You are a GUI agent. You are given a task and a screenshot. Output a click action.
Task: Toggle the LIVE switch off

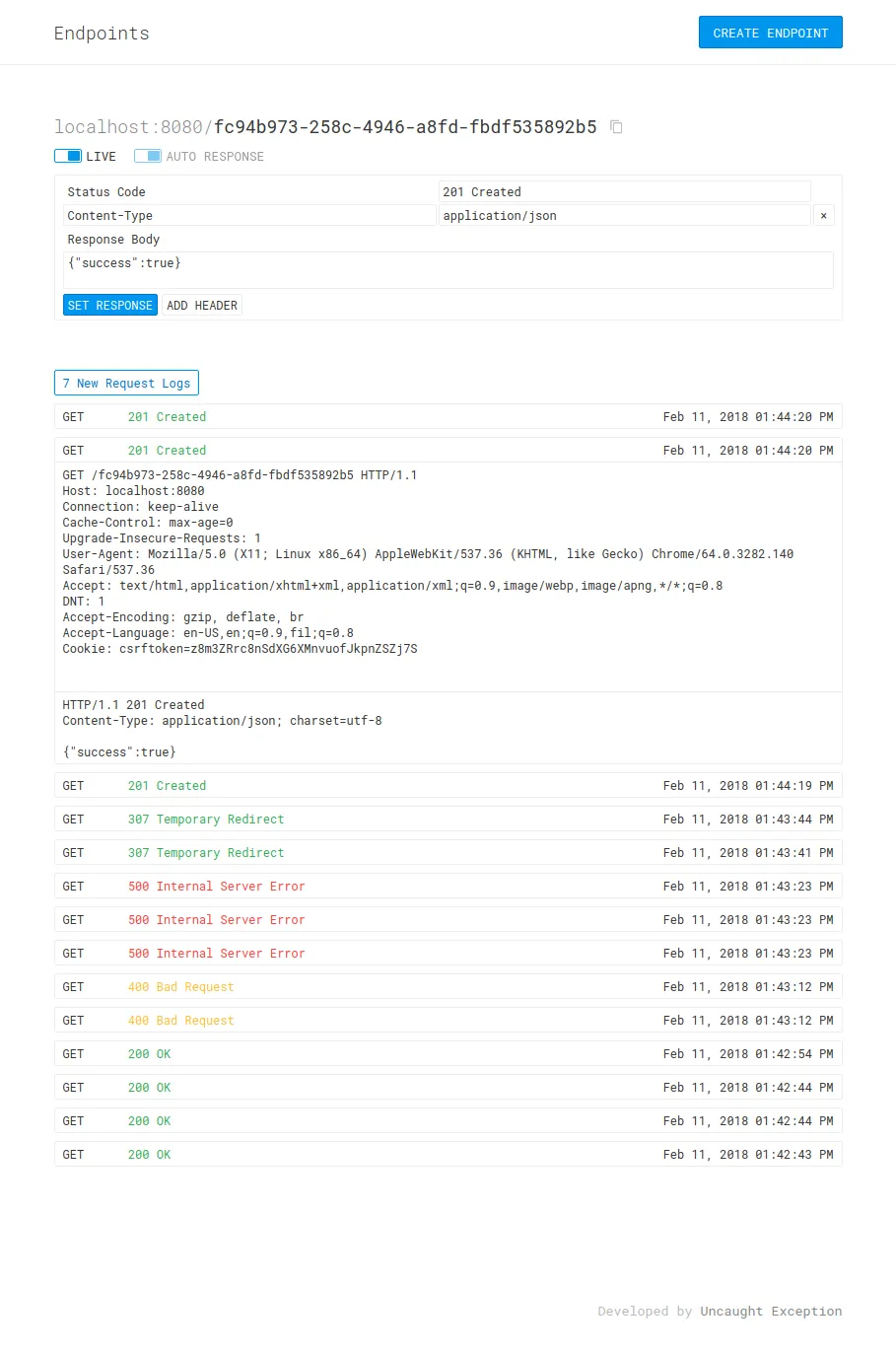pos(68,155)
